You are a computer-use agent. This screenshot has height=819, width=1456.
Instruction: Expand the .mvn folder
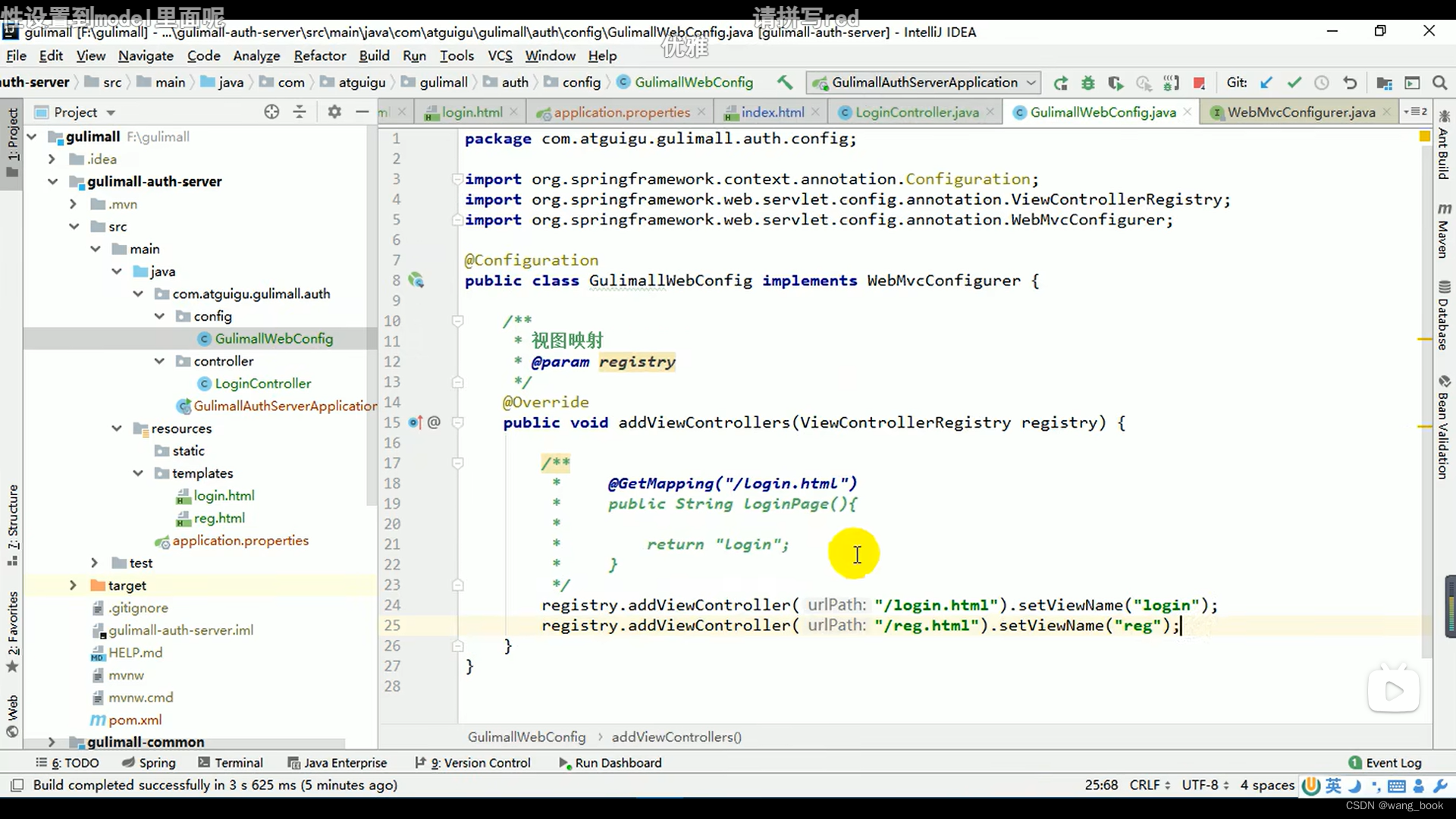tap(73, 204)
